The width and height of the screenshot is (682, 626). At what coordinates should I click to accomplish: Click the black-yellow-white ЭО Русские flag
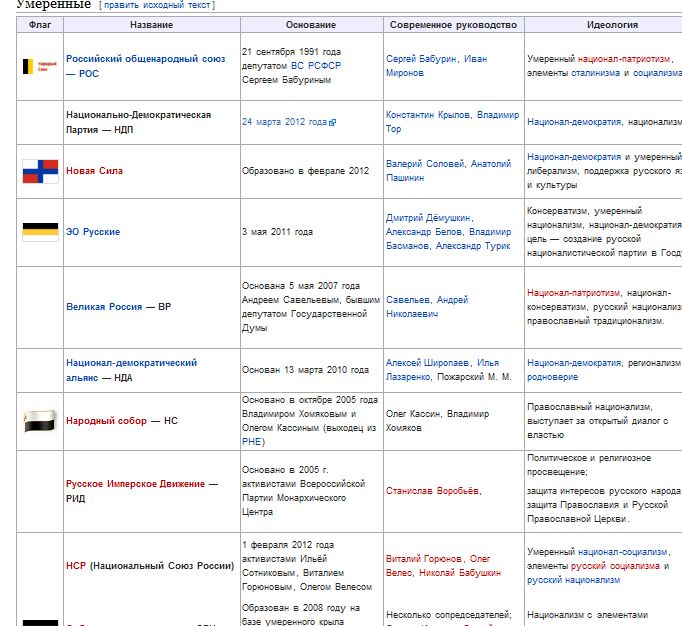(x=40, y=232)
